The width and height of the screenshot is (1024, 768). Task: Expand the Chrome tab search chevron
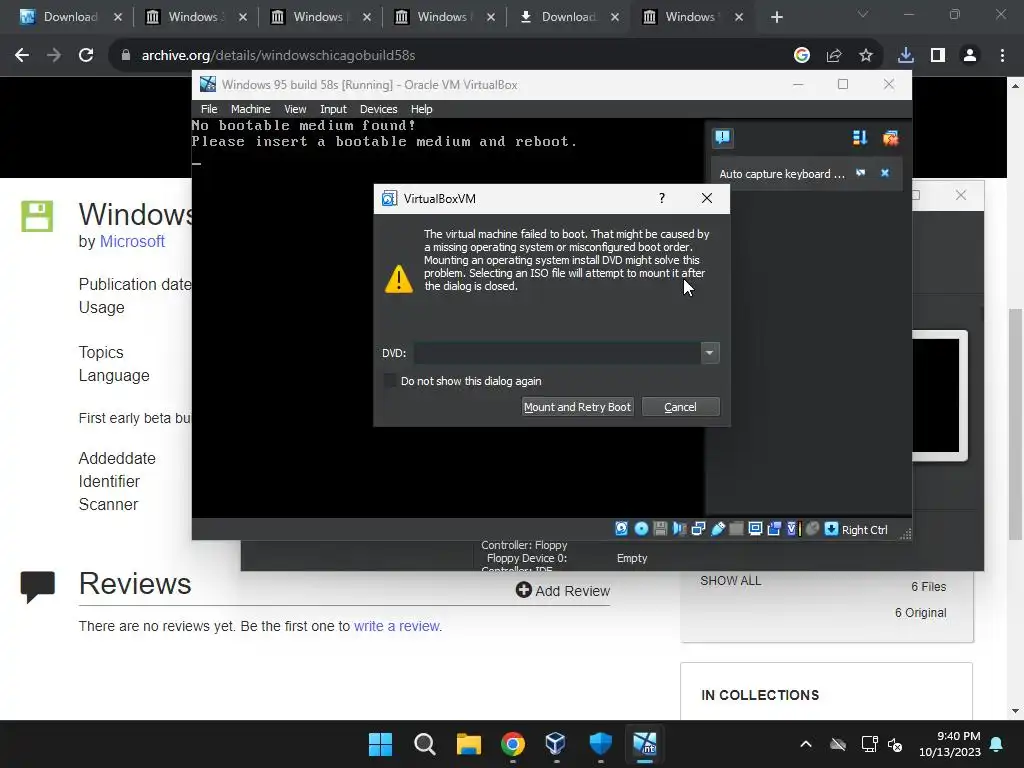tap(863, 14)
